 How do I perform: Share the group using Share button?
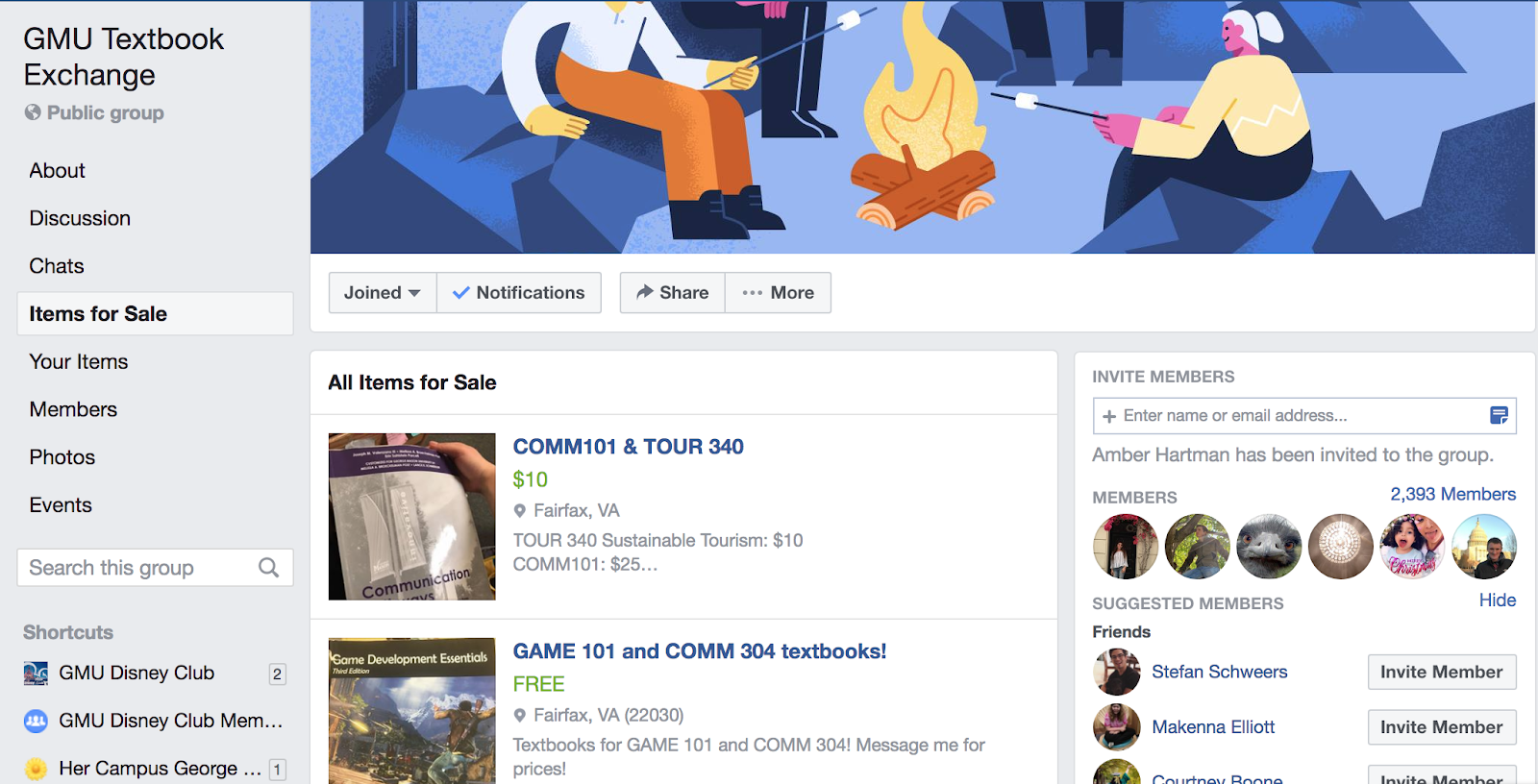(673, 293)
